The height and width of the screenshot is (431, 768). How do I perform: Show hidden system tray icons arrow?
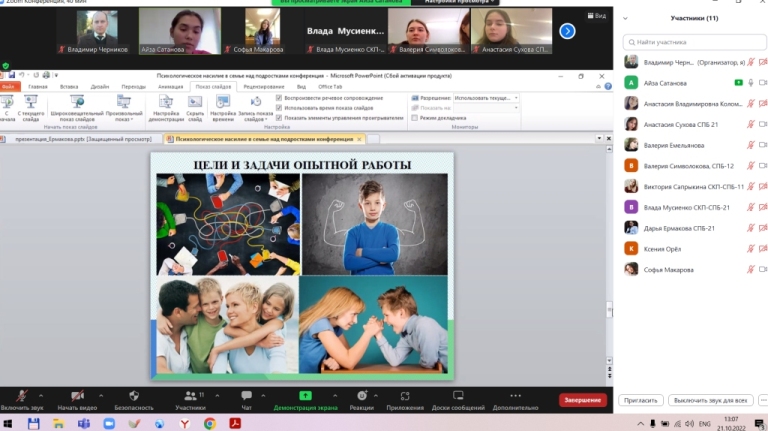pyautogui.click(x=640, y=424)
